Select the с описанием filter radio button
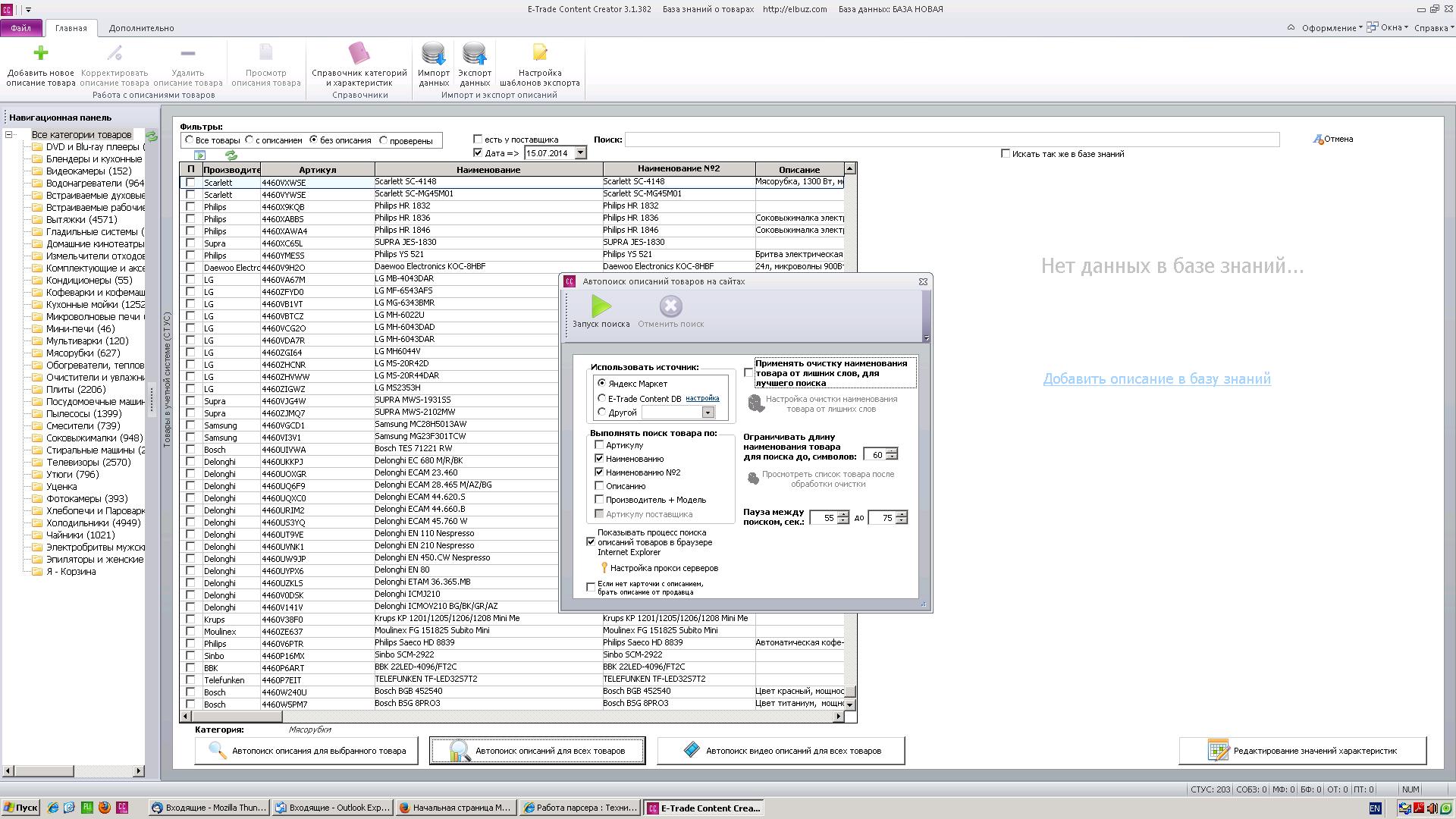This screenshot has width=1456, height=819. click(249, 140)
